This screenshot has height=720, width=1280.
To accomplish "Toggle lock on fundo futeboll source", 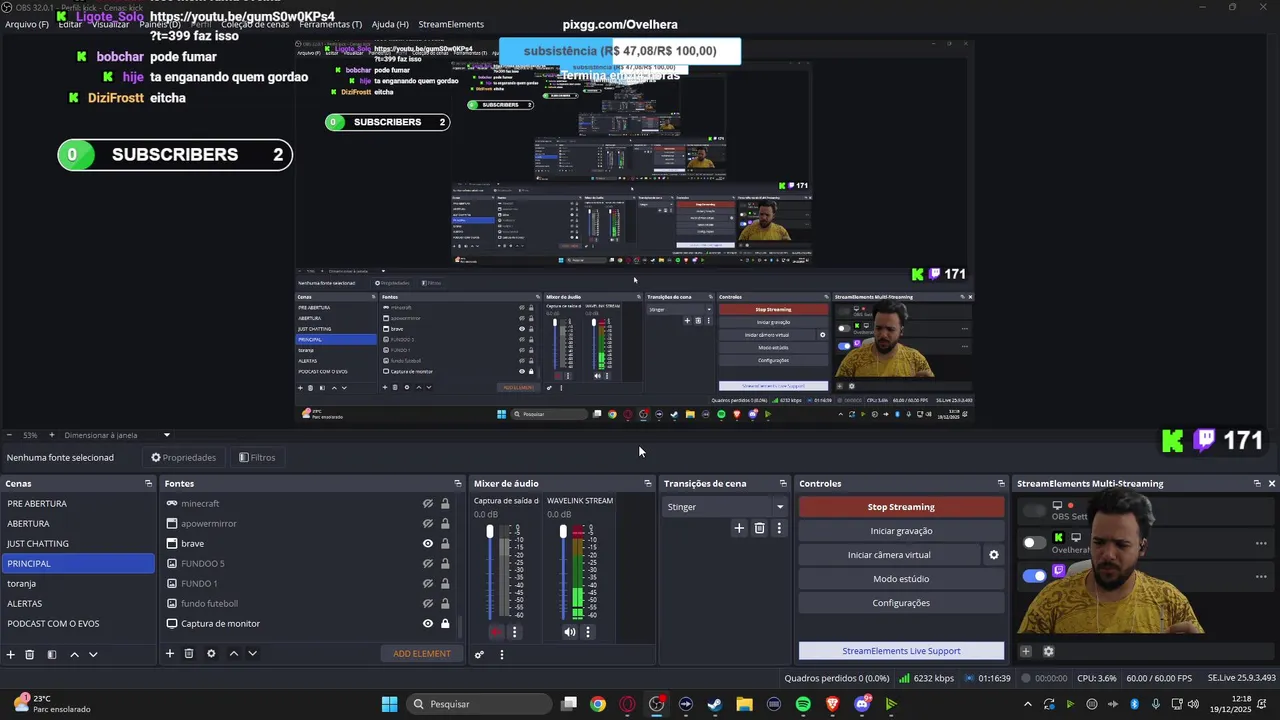I will coord(445,604).
